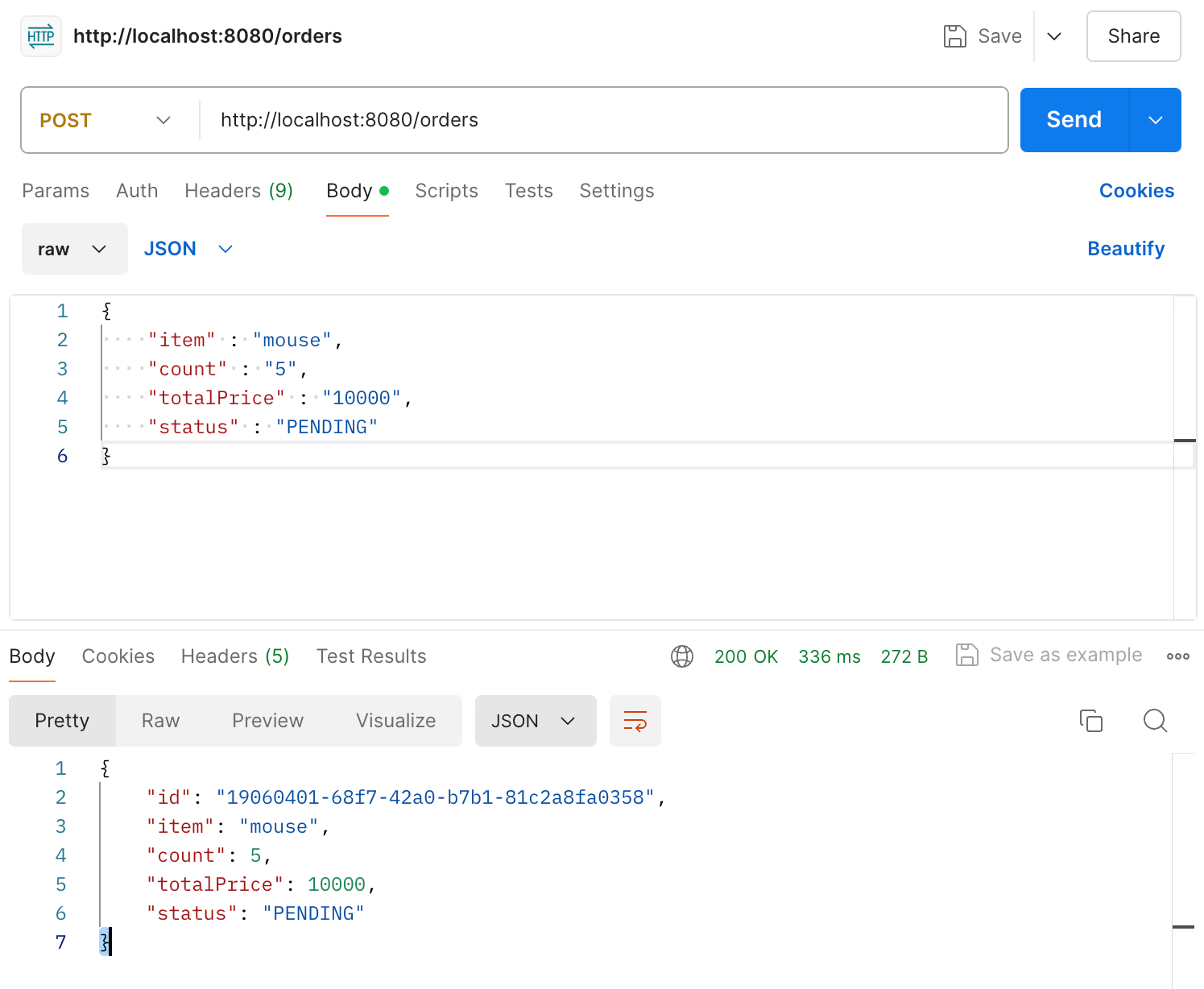Copy the response body with copy icon
1204x989 pixels.
coord(1090,721)
